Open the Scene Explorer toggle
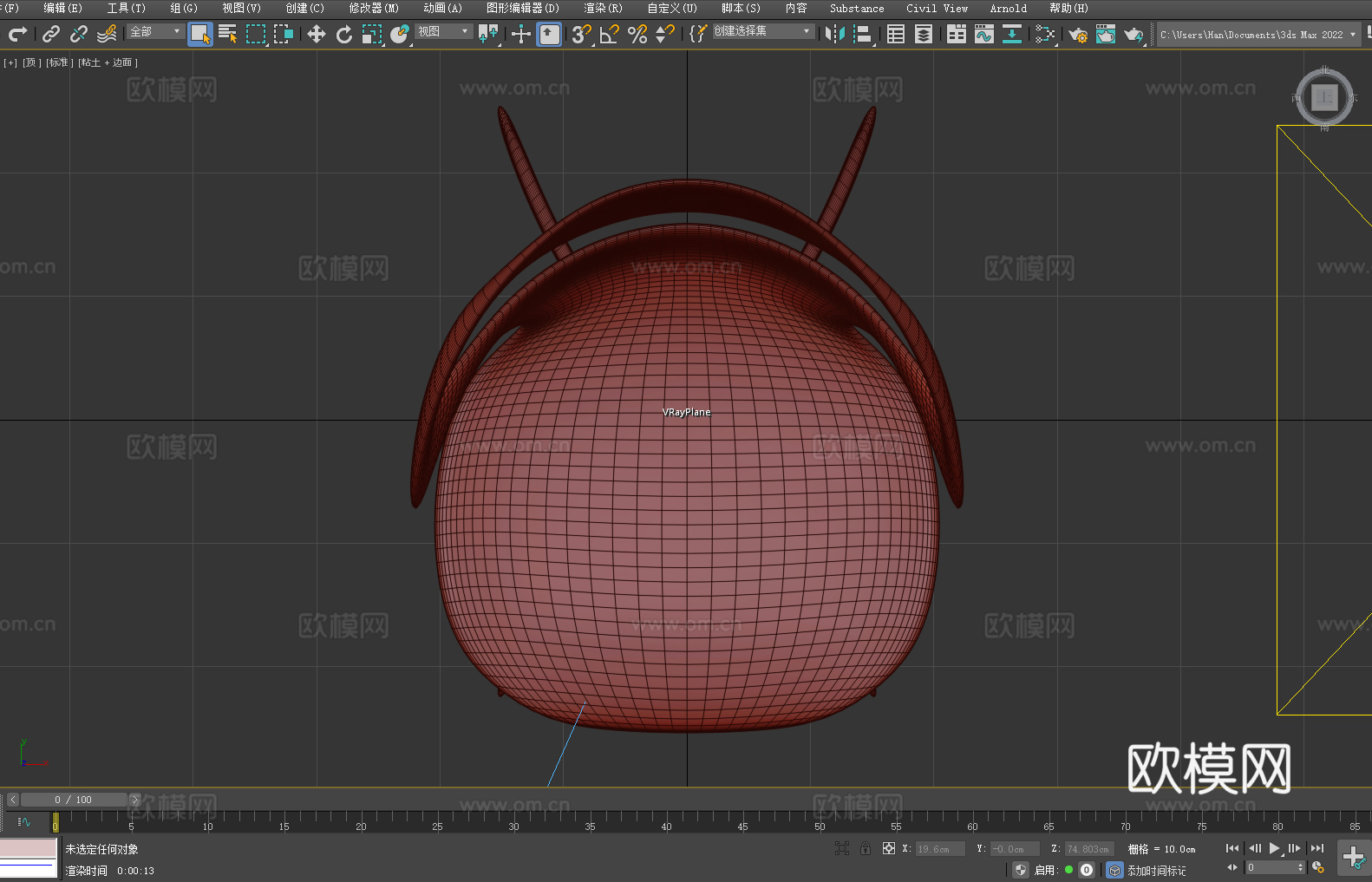This screenshot has width=1372, height=882. pyautogui.click(x=896, y=35)
